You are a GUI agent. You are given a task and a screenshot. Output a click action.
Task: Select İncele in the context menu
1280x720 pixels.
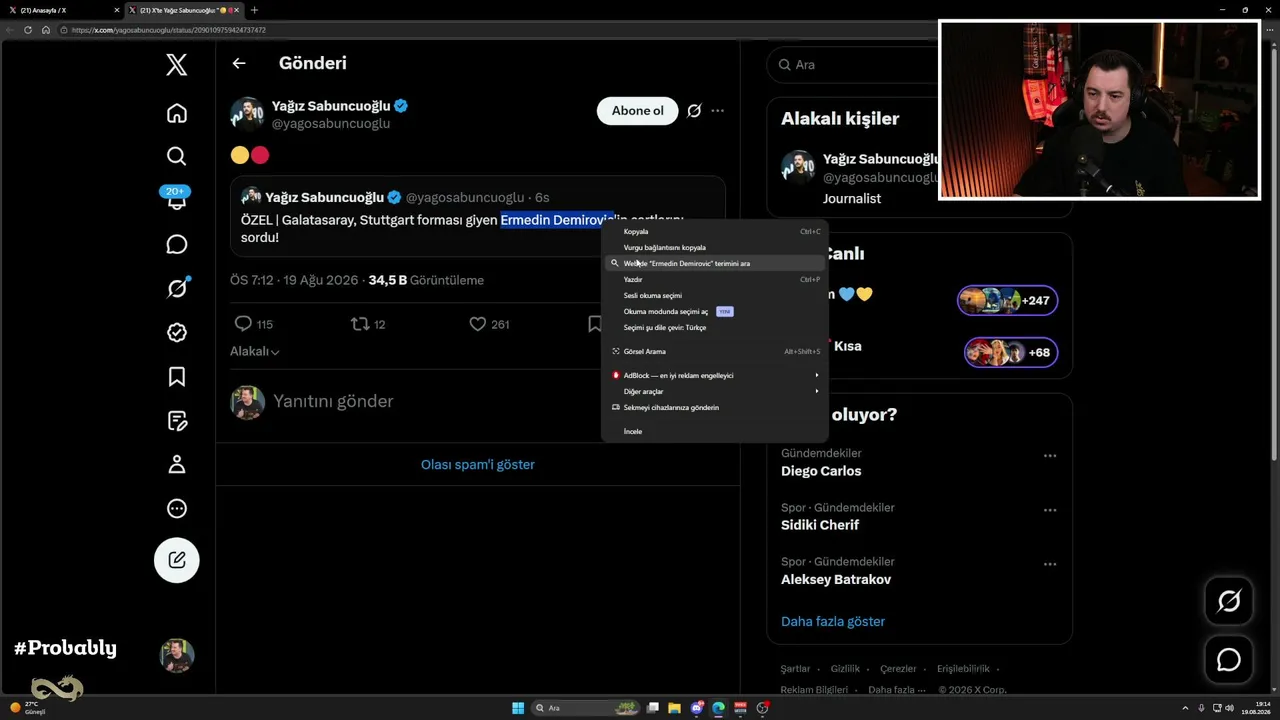click(714, 431)
